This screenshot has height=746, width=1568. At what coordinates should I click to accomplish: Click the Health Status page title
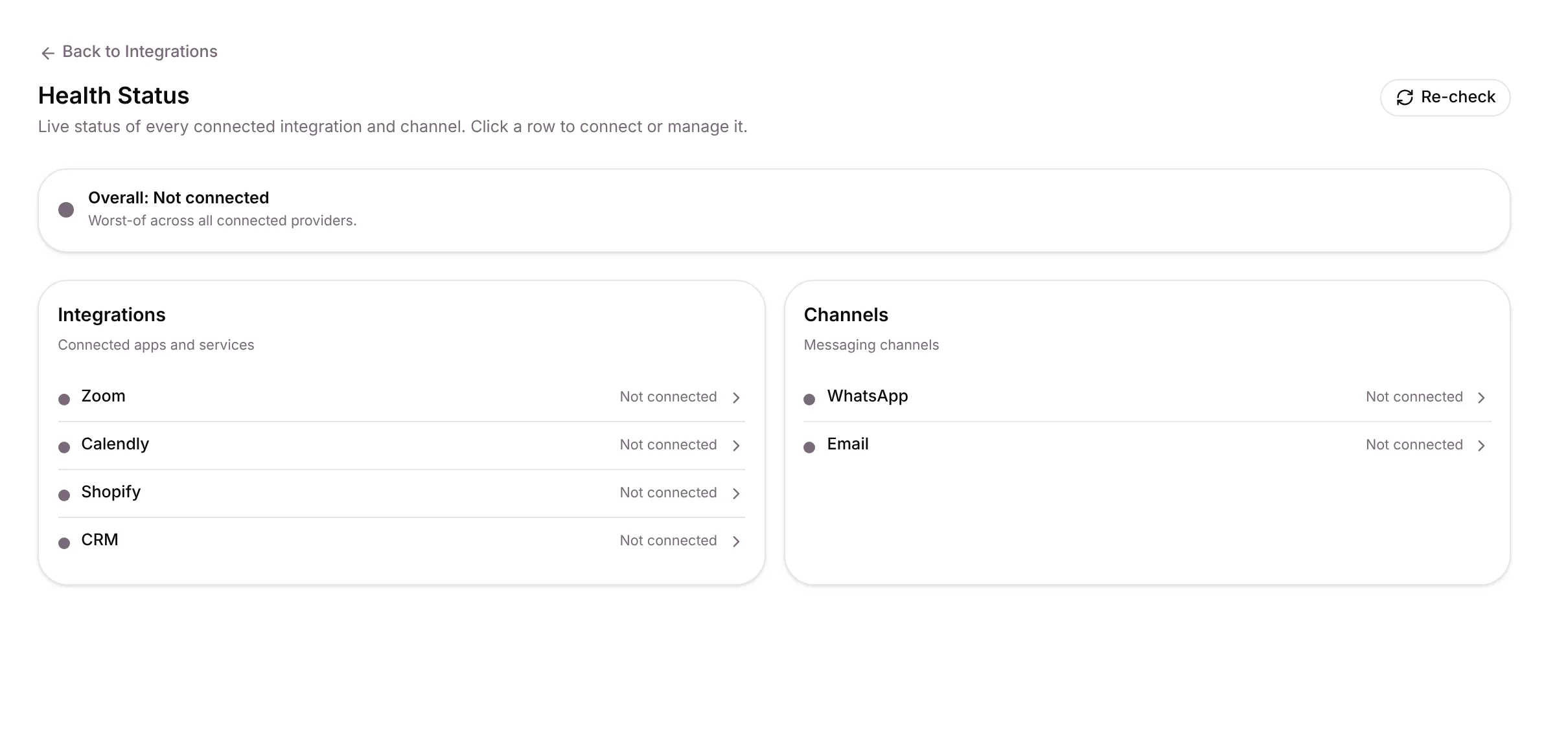tap(113, 96)
